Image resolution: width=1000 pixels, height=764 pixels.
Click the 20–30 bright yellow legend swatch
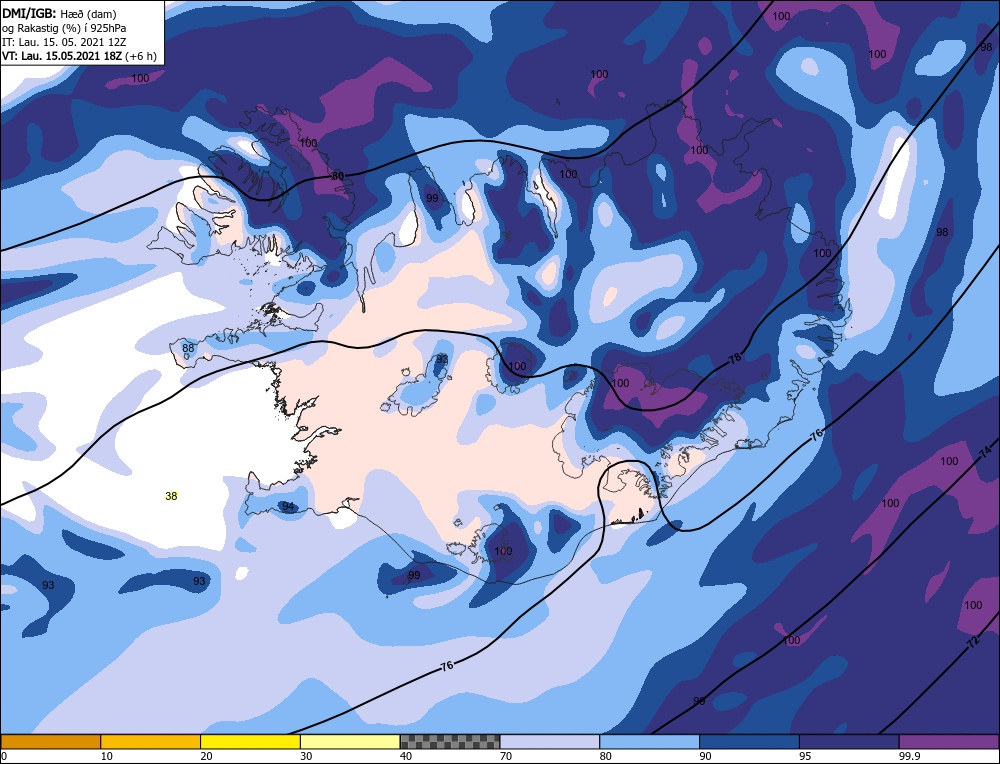250,741
